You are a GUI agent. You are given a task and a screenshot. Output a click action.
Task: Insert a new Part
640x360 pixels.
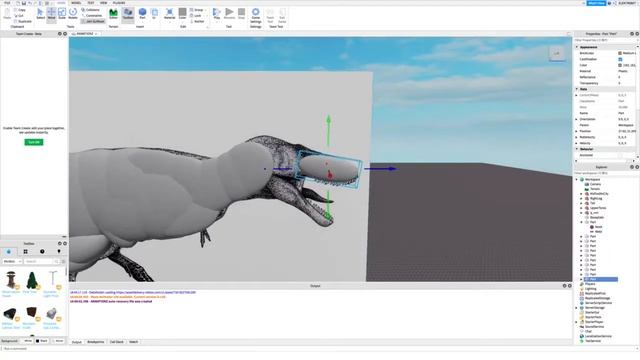point(142,14)
